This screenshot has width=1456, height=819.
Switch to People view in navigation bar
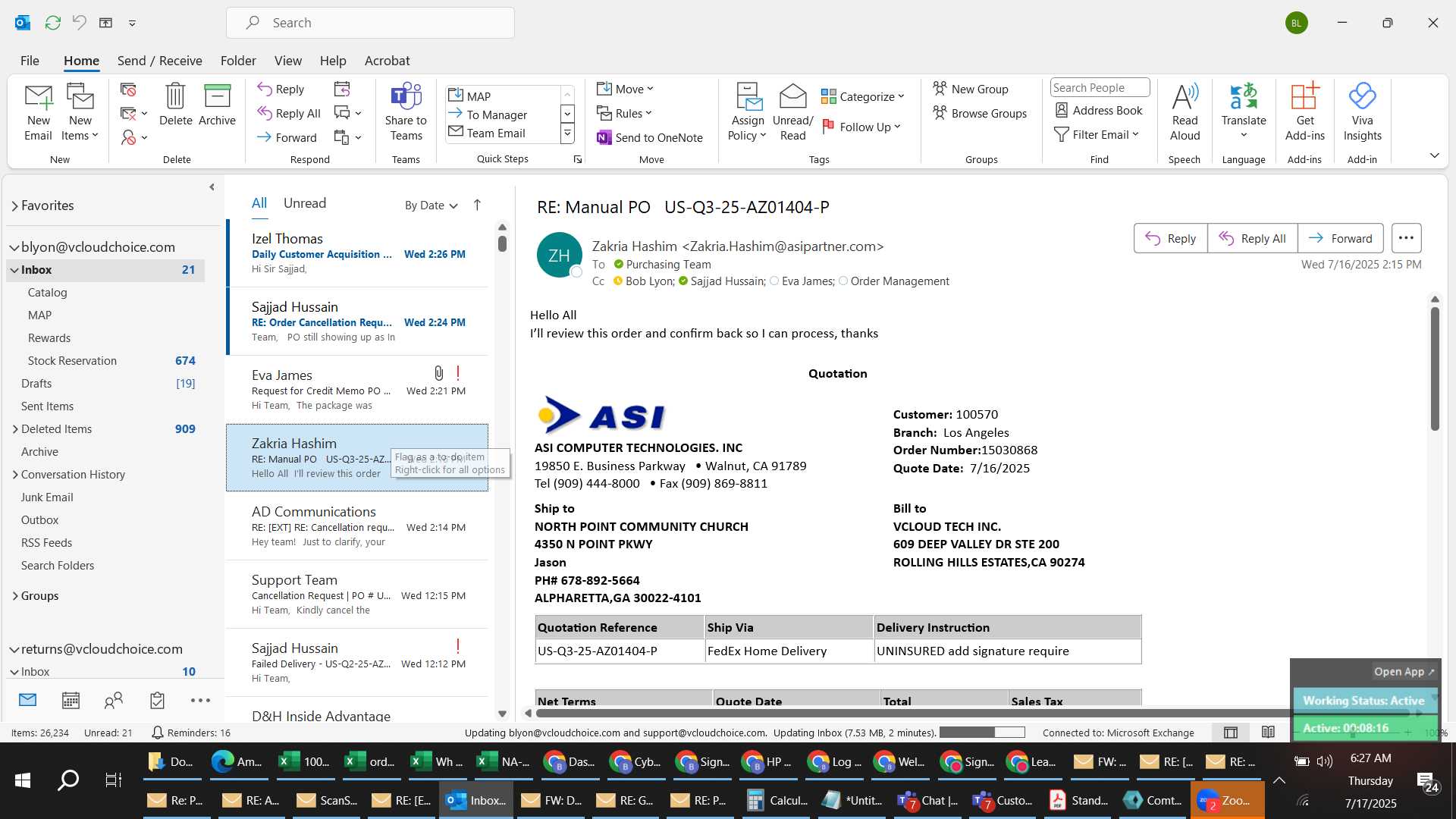click(x=114, y=700)
